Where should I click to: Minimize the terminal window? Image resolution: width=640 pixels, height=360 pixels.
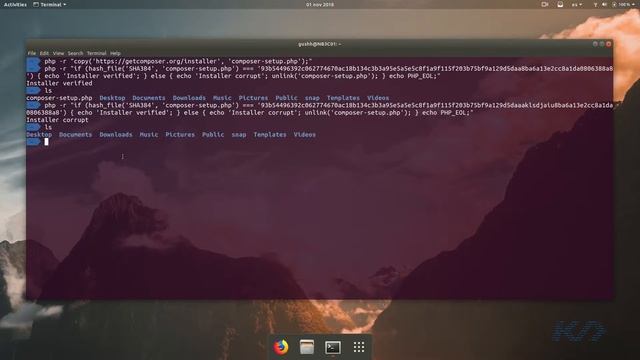click(595, 44)
